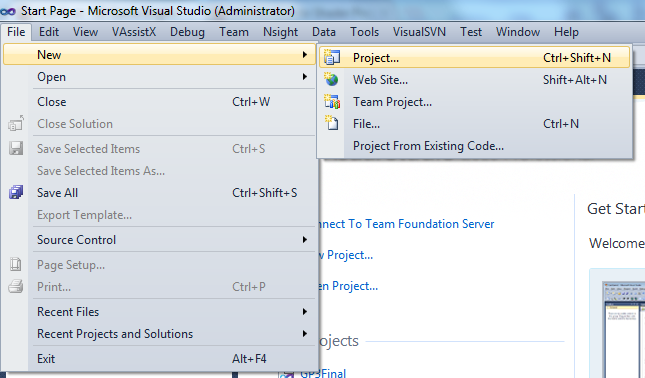645x378 pixels.
Task: Open the Nsight menu
Action: point(281,32)
